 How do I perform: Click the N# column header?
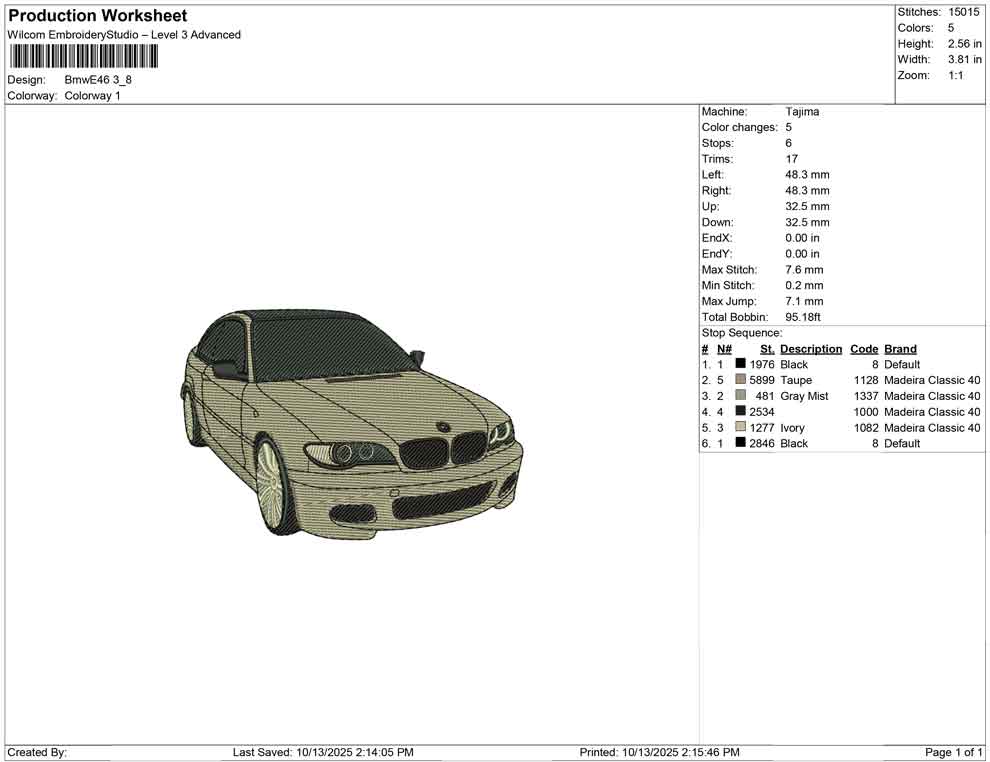(724, 349)
